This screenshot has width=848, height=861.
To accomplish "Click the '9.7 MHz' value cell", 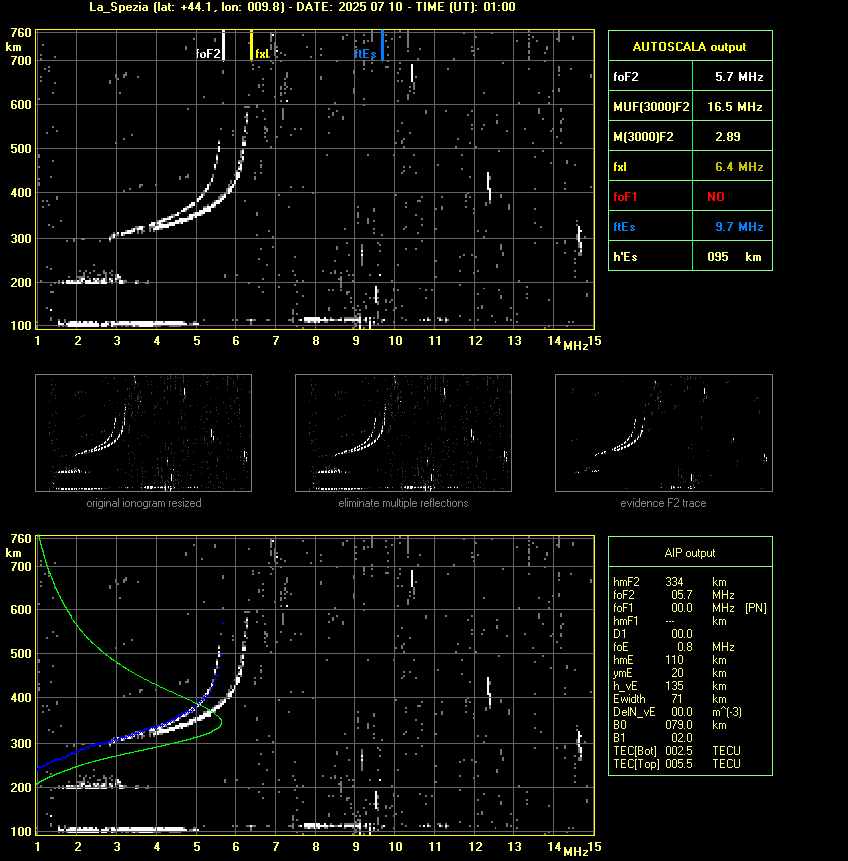I will click(733, 227).
